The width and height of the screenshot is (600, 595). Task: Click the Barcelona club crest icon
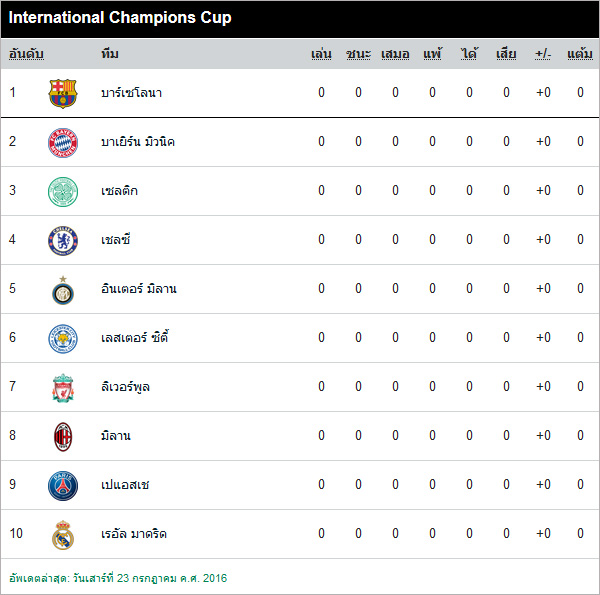[x=63, y=93]
